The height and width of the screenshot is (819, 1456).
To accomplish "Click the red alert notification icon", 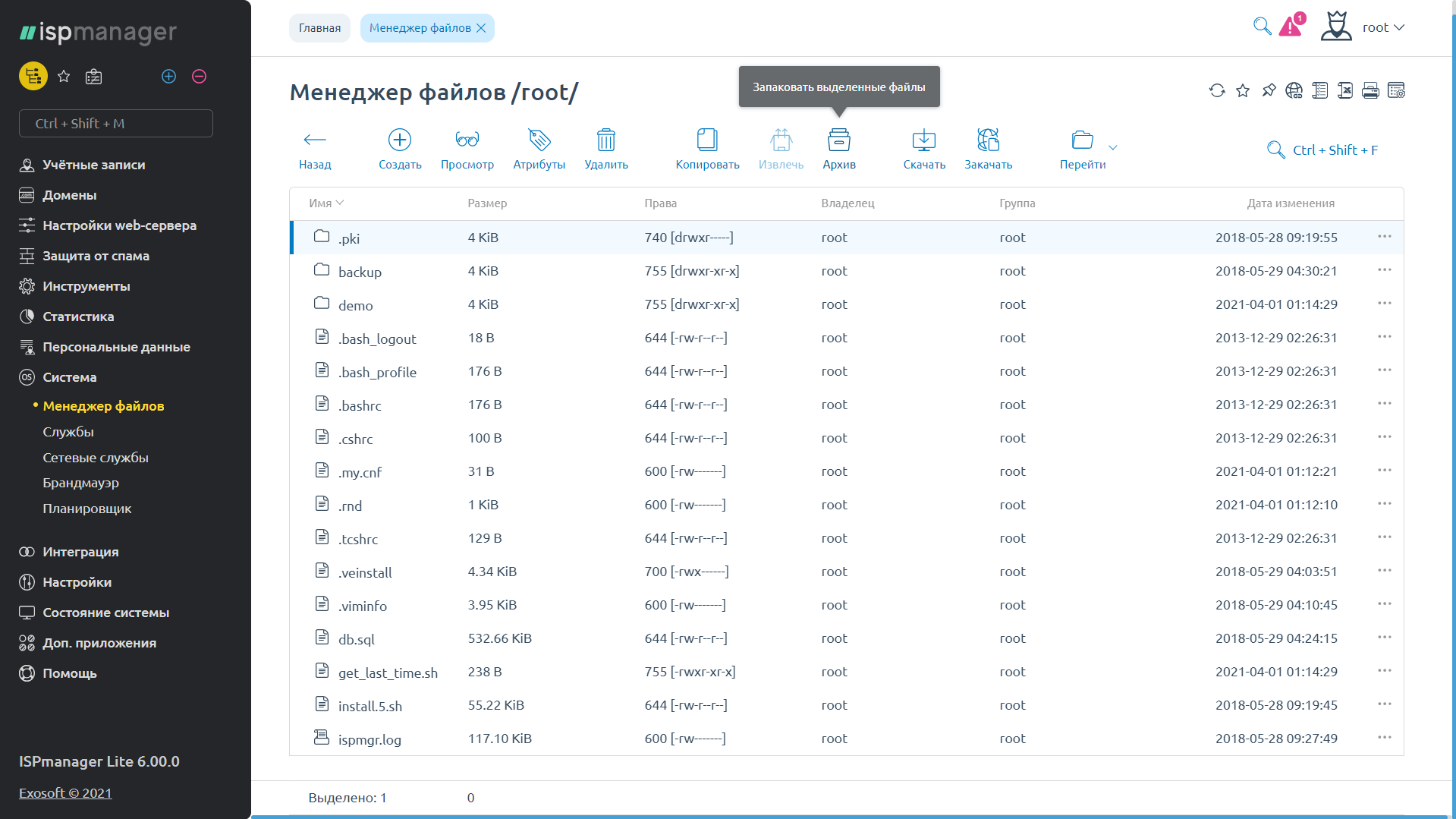I will (x=1291, y=27).
